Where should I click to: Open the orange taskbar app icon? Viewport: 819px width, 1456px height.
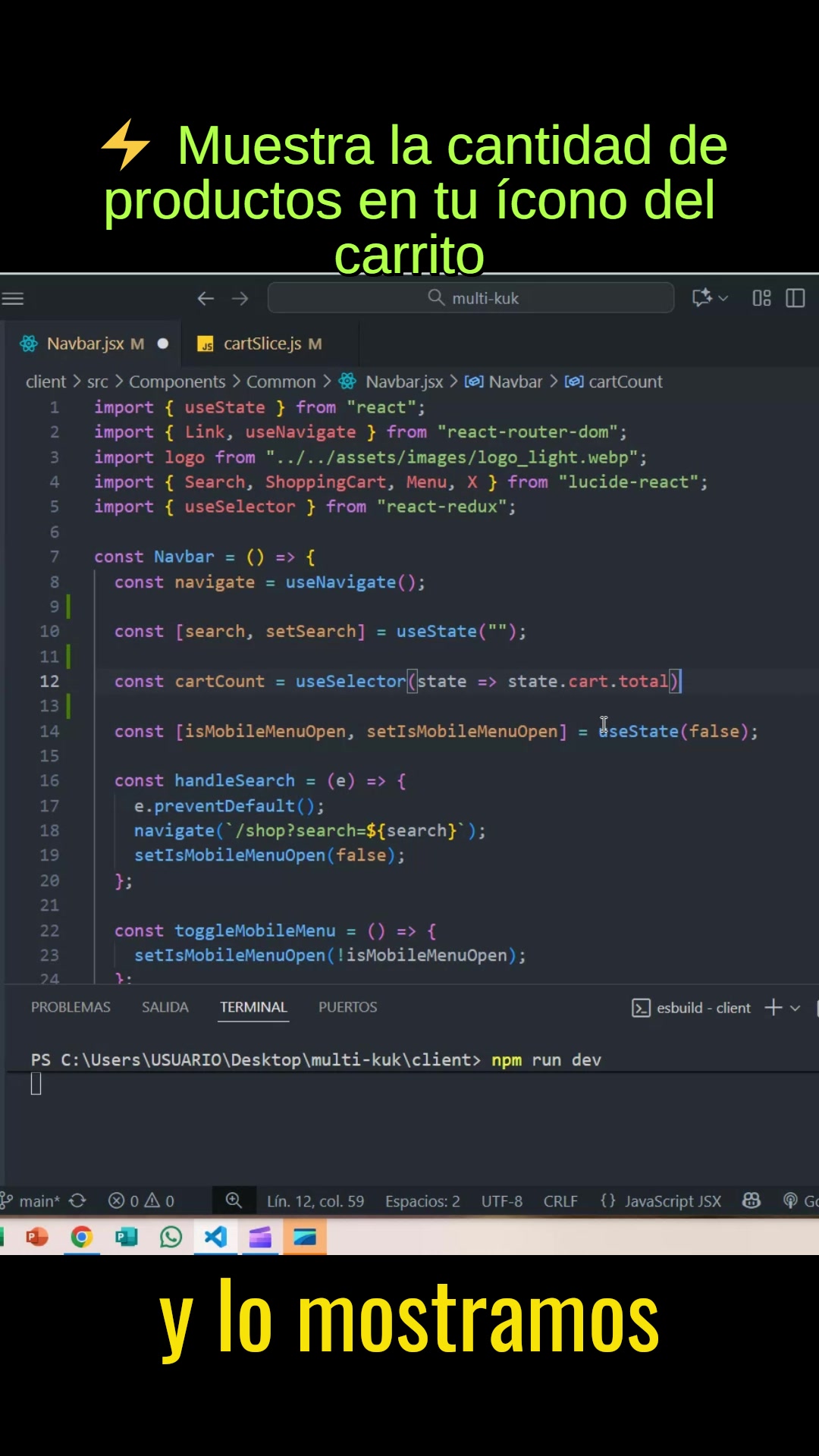(x=305, y=1237)
